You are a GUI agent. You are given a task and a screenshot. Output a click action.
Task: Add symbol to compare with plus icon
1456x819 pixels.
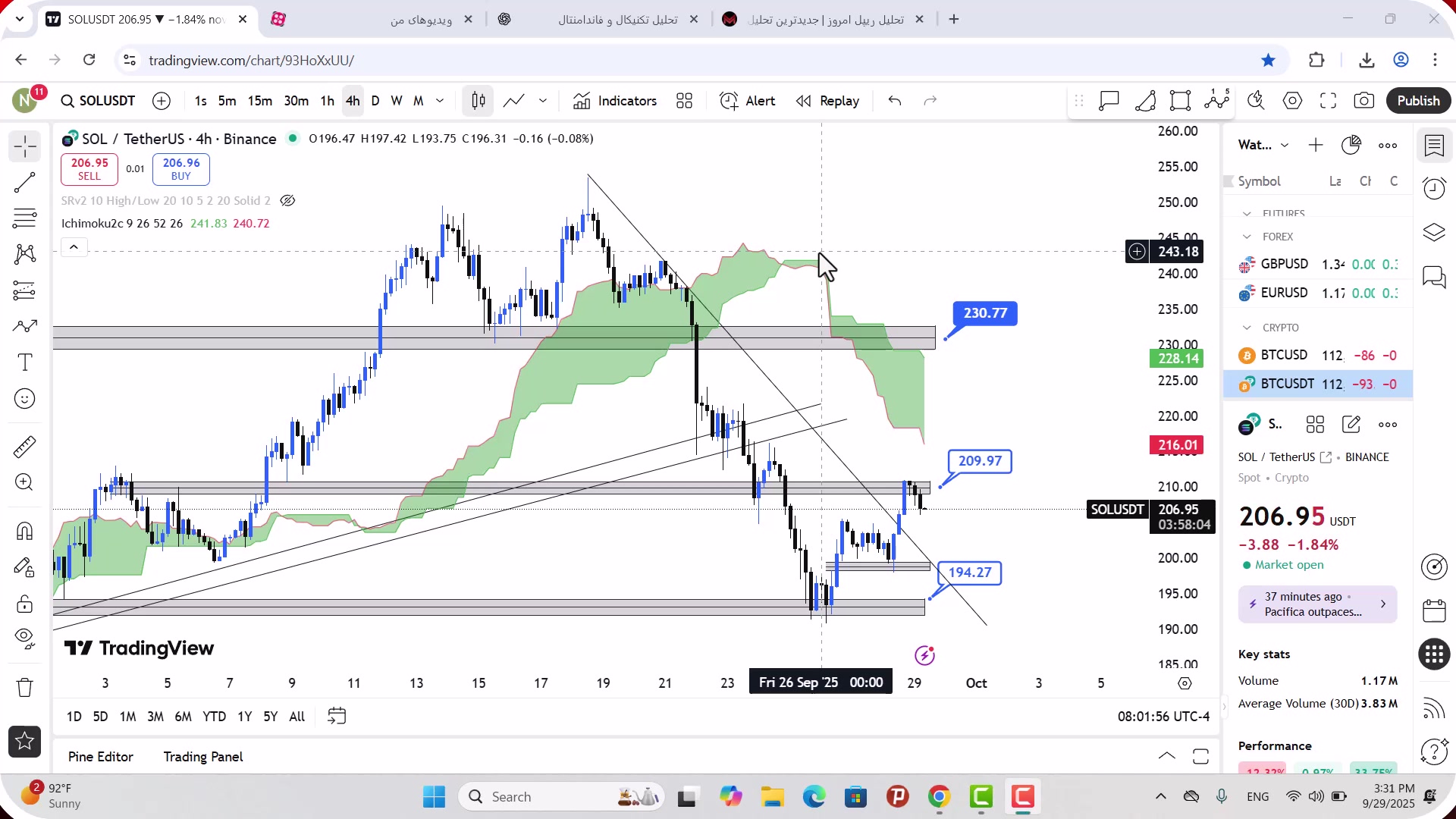162,101
